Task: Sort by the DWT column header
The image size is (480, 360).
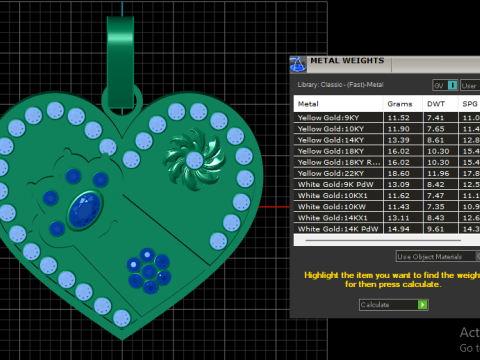Action: pos(440,104)
